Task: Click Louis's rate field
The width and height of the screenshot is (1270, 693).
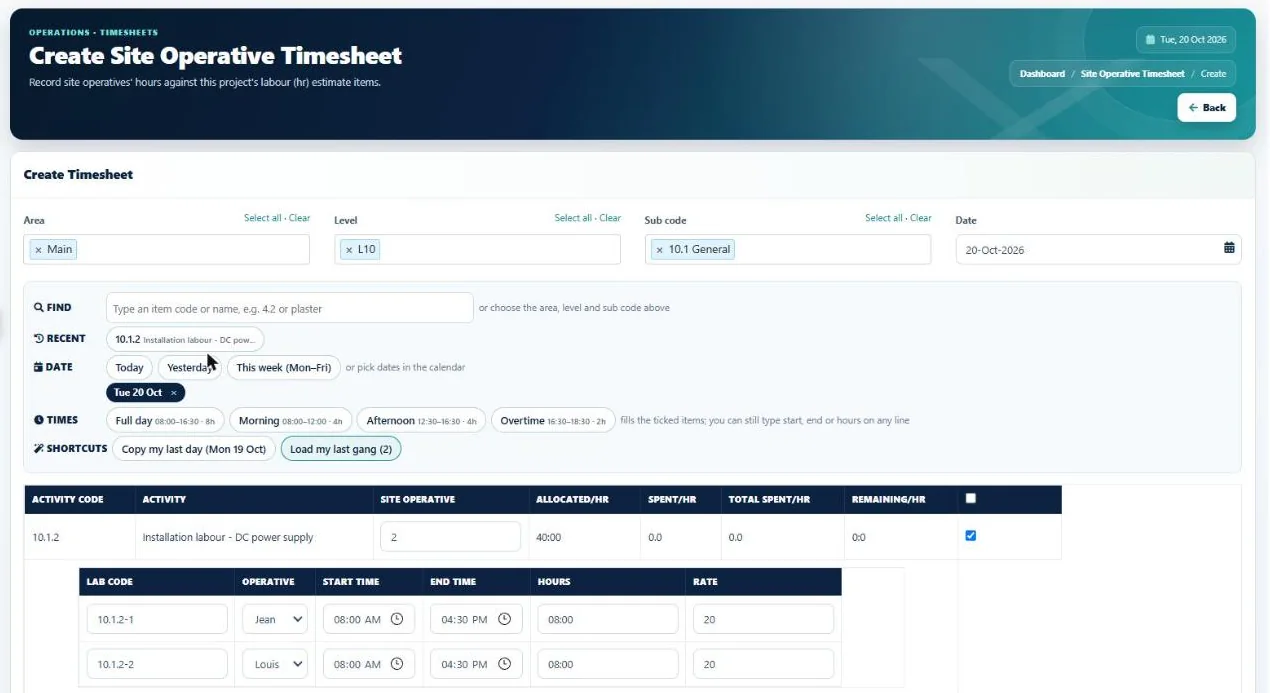Action: [x=763, y=664]
